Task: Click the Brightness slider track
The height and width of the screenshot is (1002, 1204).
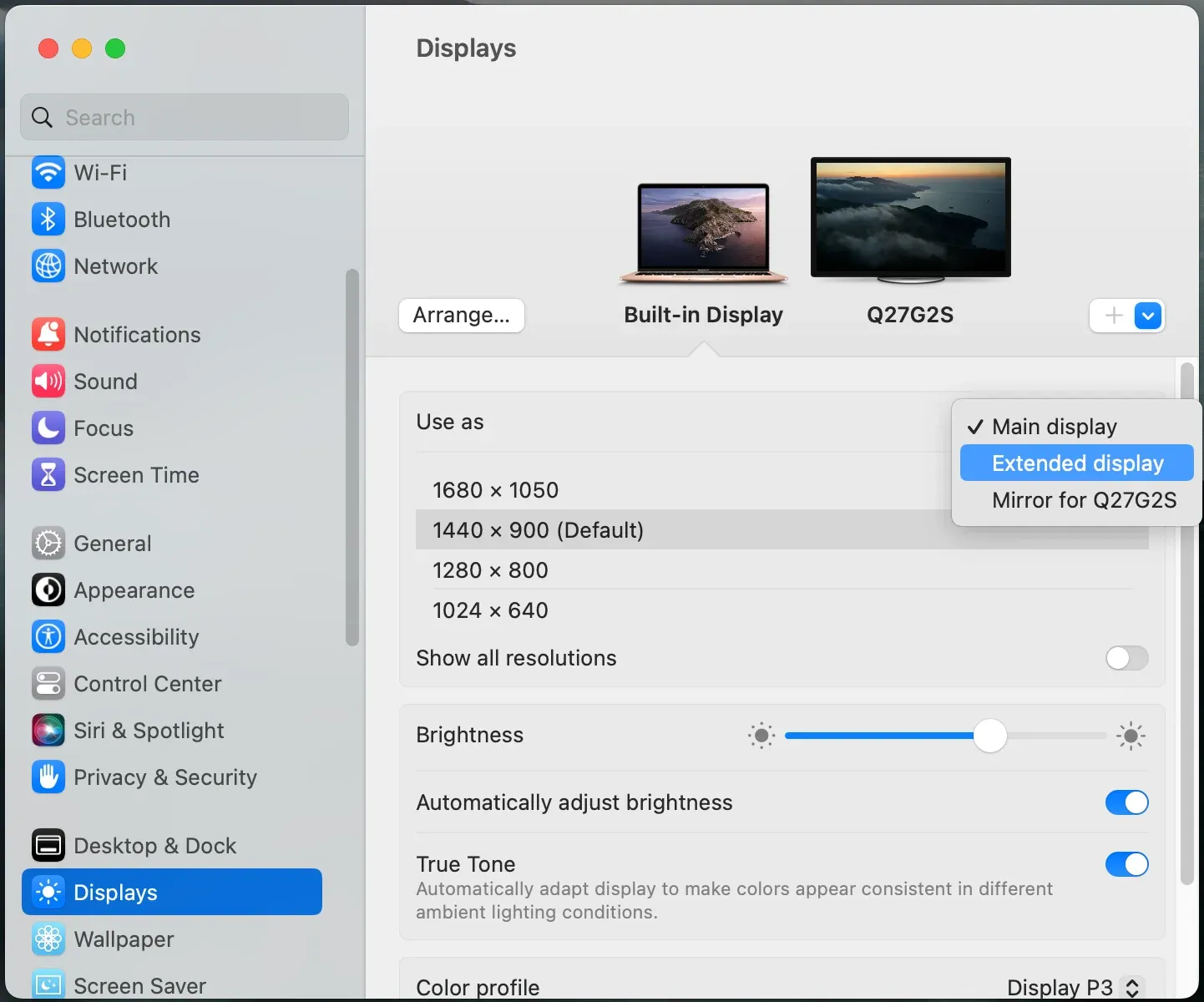Action: click(x=946, y=736)
